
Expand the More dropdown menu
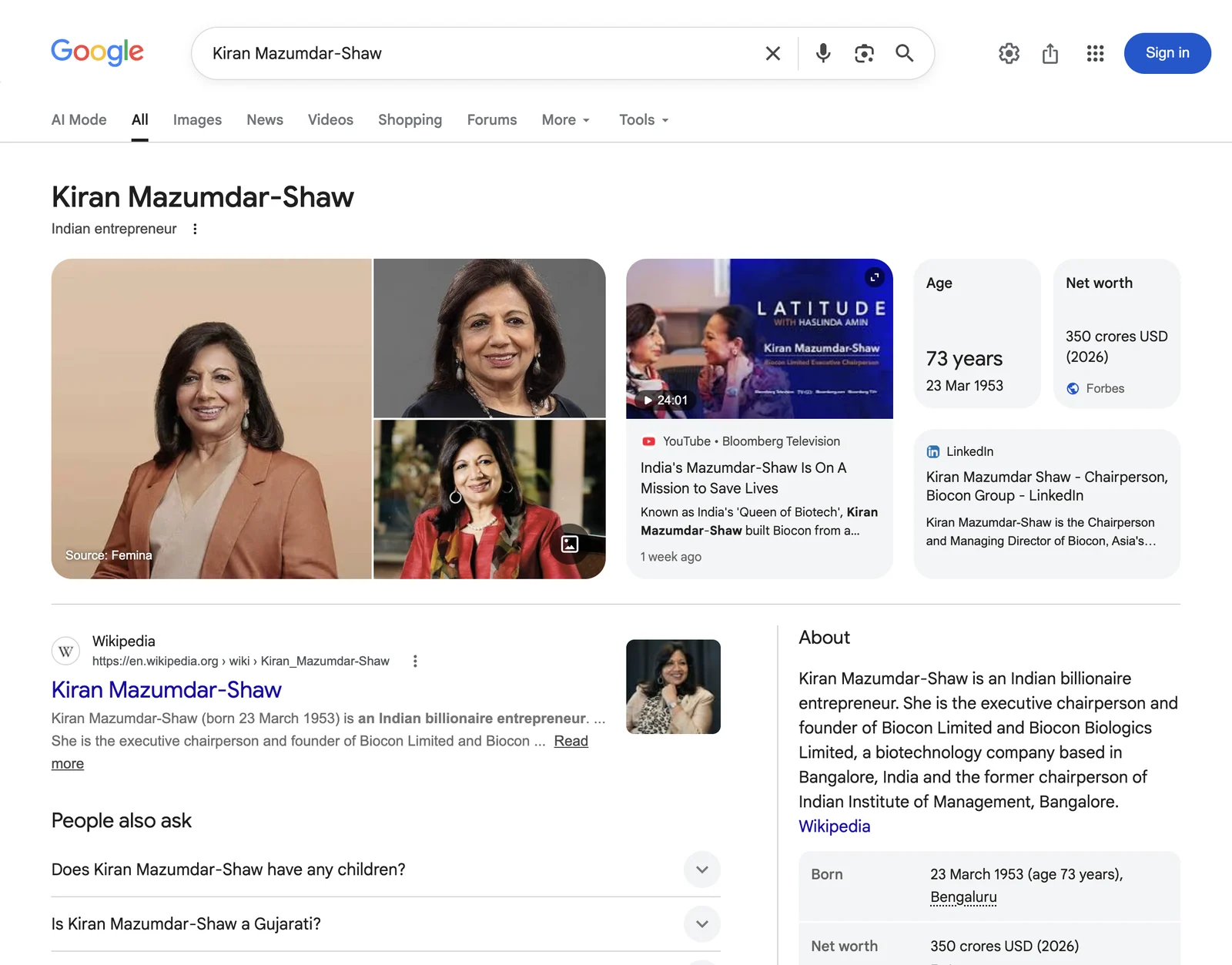tap(566, 119)
